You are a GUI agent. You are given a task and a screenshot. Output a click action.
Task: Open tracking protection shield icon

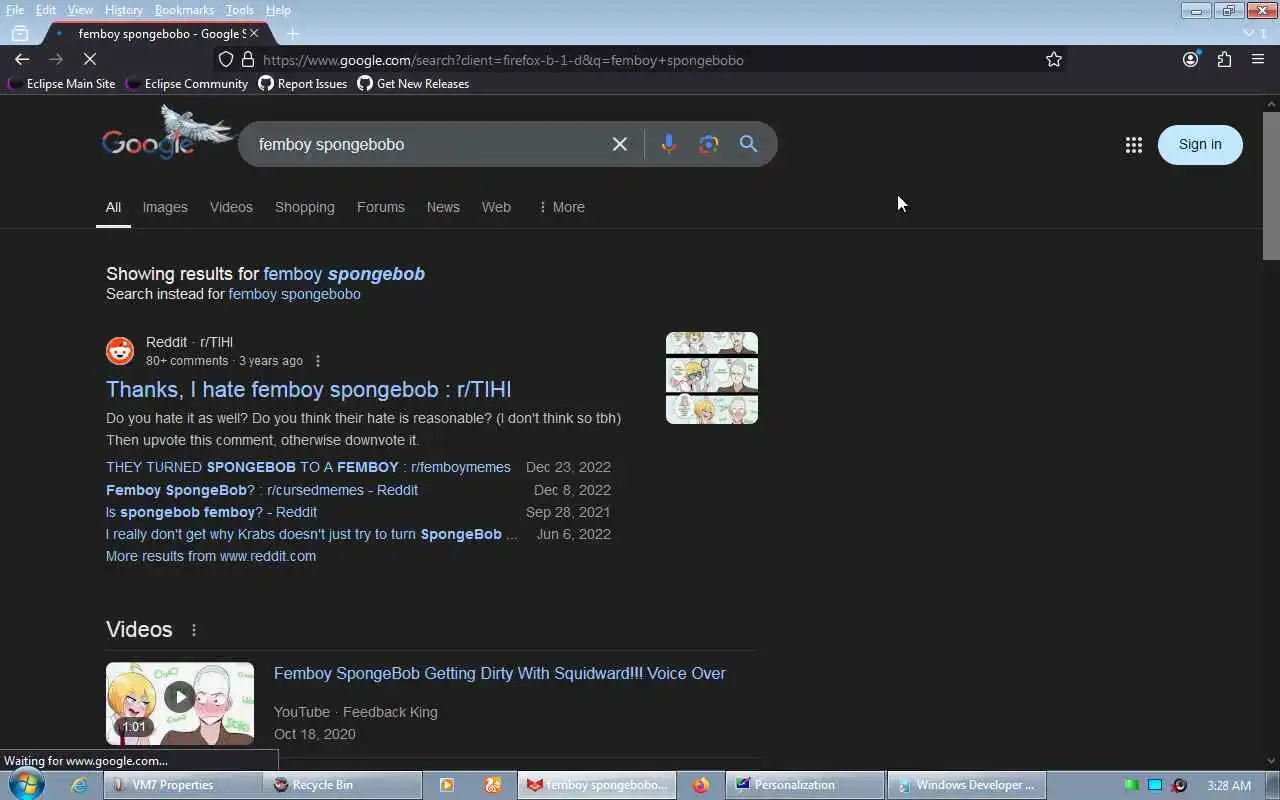(226, 60)
